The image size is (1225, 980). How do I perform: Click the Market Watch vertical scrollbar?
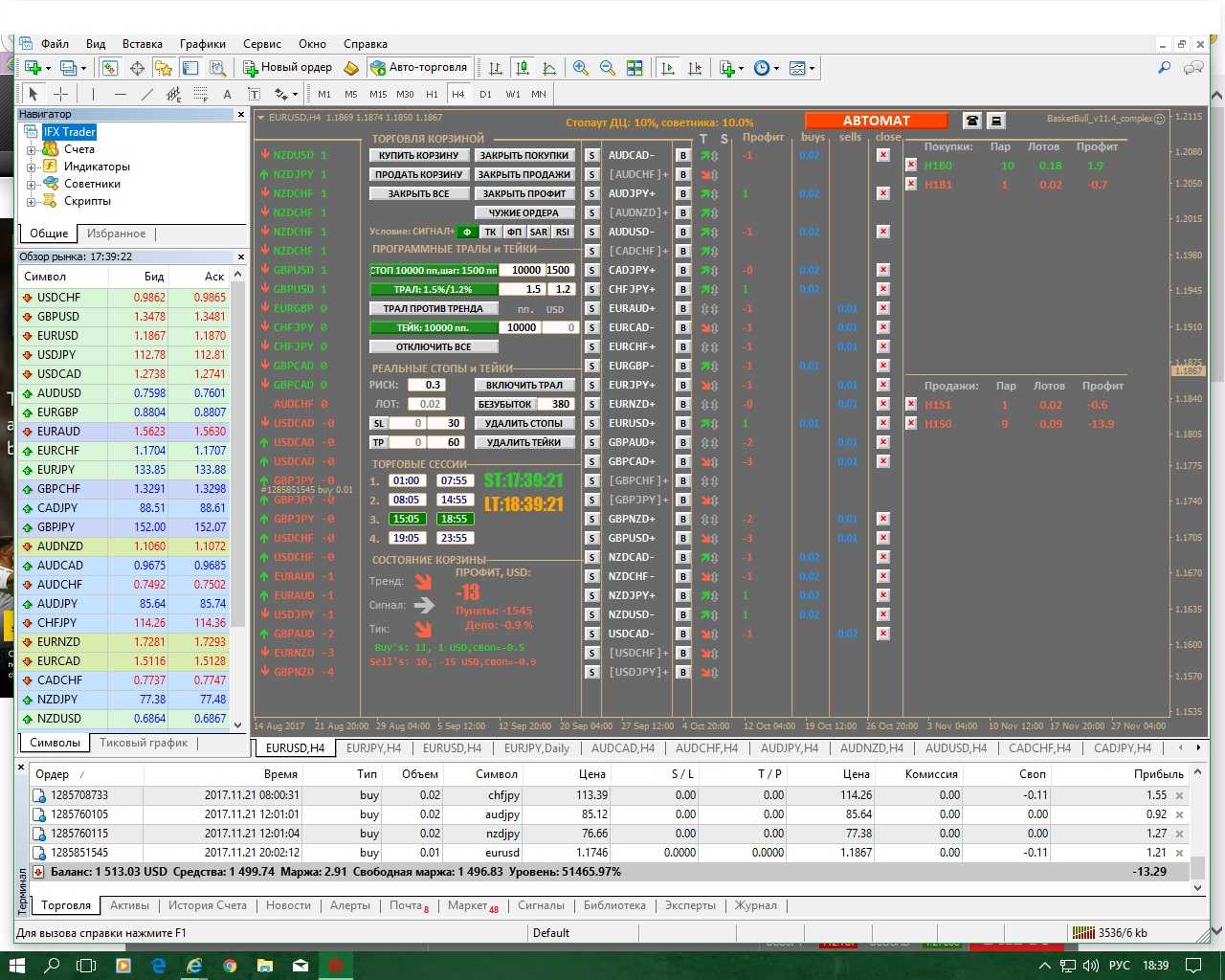point(238,501)
